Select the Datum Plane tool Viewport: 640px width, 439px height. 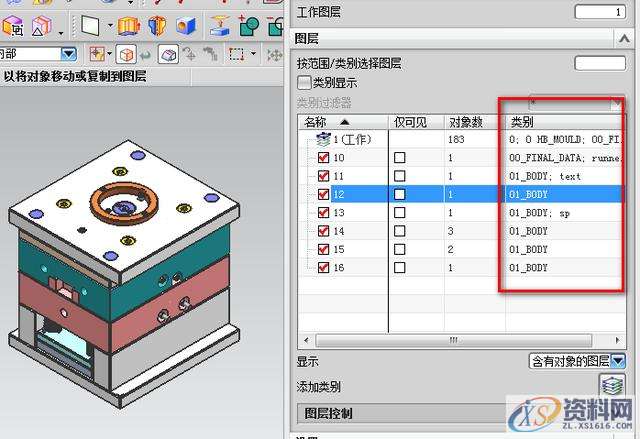coord(90,25)
